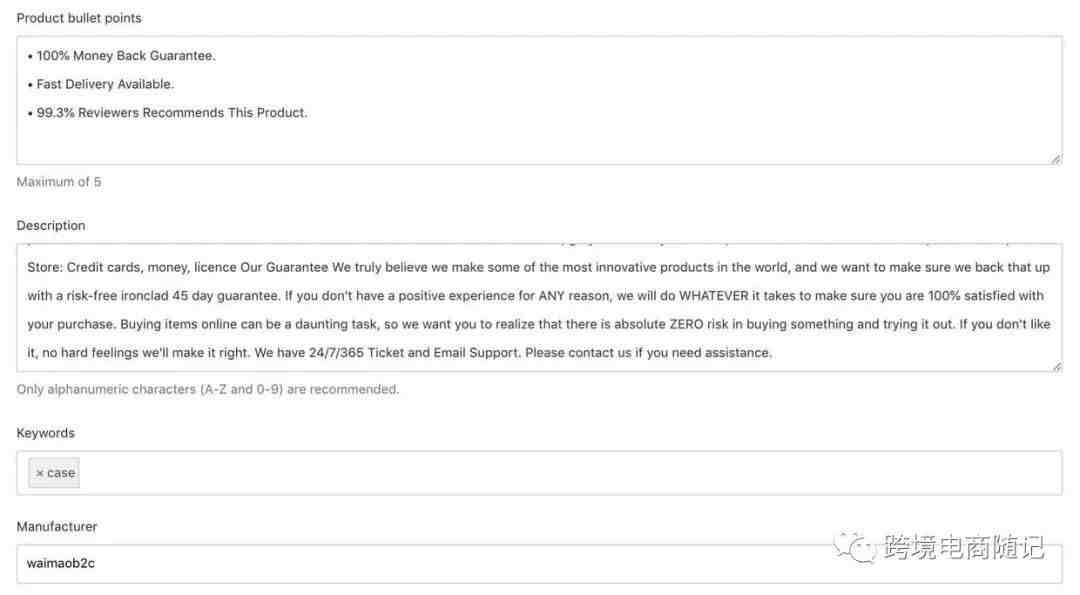Click the word "WHATEVER" in the description
This screenshot has height=595, width=1080.
pos(714,295)
